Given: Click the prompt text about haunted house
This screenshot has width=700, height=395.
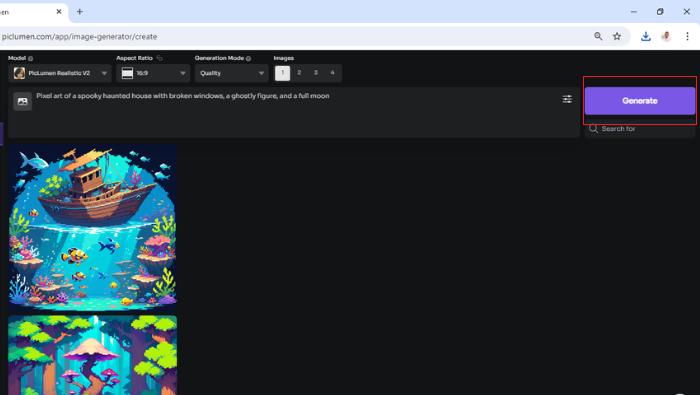Looking at the screenshot, I should pos(183,96).
